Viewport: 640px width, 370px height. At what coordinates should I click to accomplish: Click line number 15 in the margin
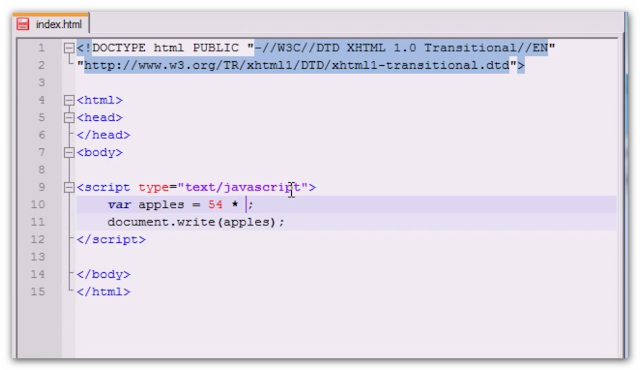(x=38, y=292)
